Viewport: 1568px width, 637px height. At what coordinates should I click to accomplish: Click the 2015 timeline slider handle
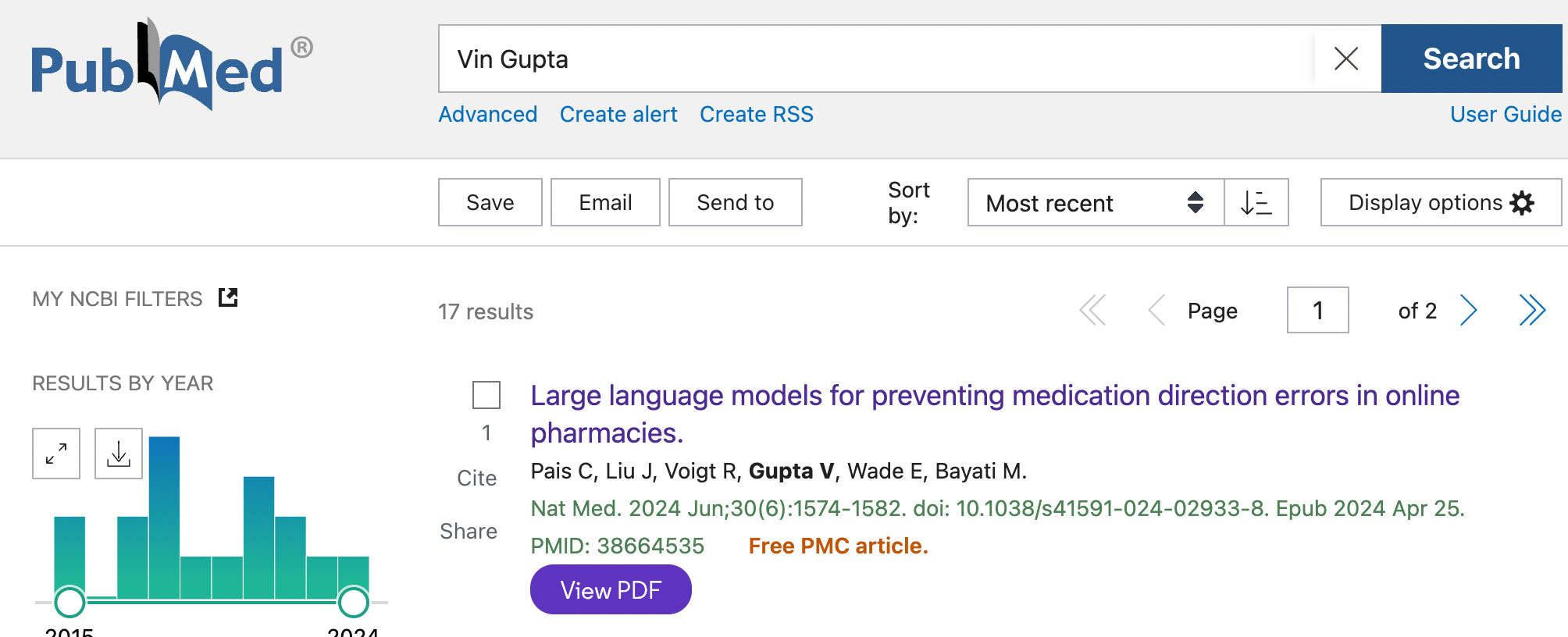[x=69, y=602]
